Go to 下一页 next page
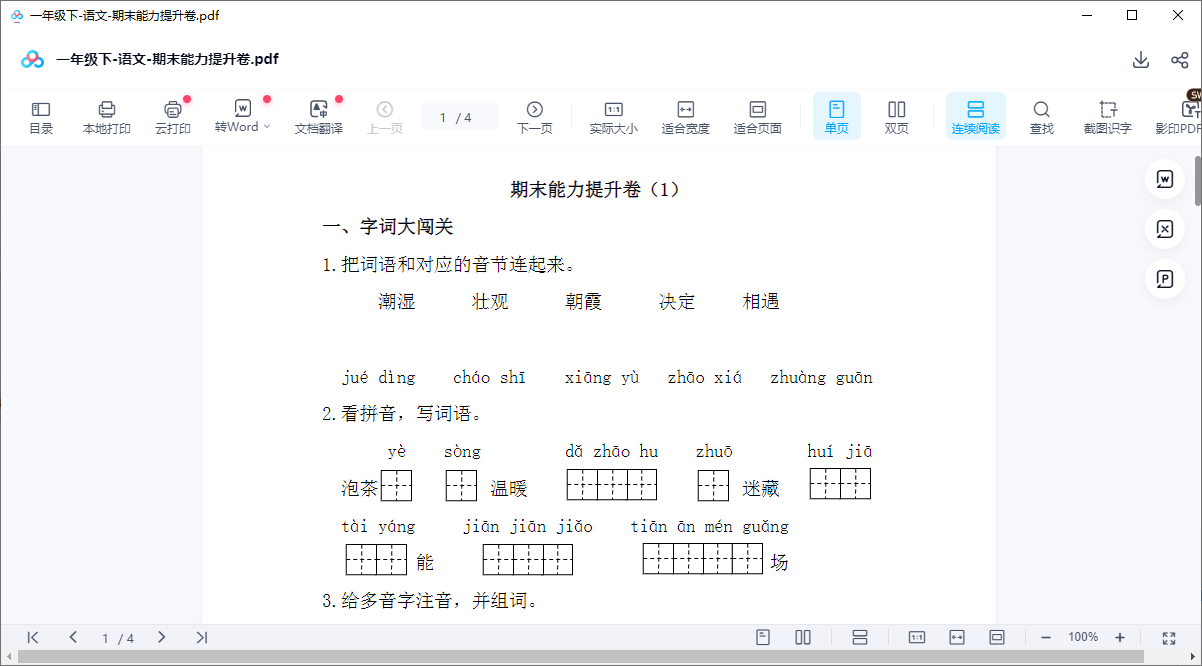 coord(534,116)
